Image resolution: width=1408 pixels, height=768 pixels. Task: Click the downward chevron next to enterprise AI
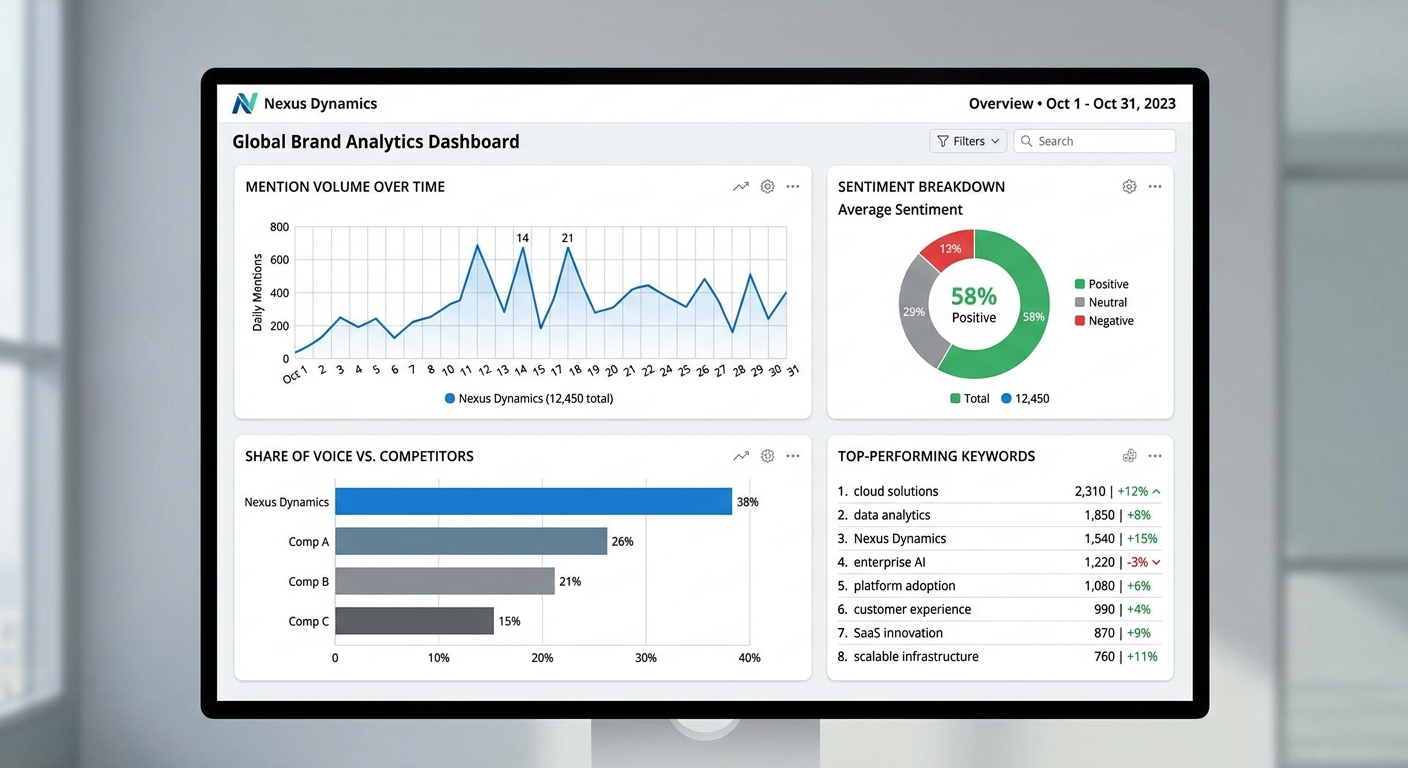pos(1157,562)
